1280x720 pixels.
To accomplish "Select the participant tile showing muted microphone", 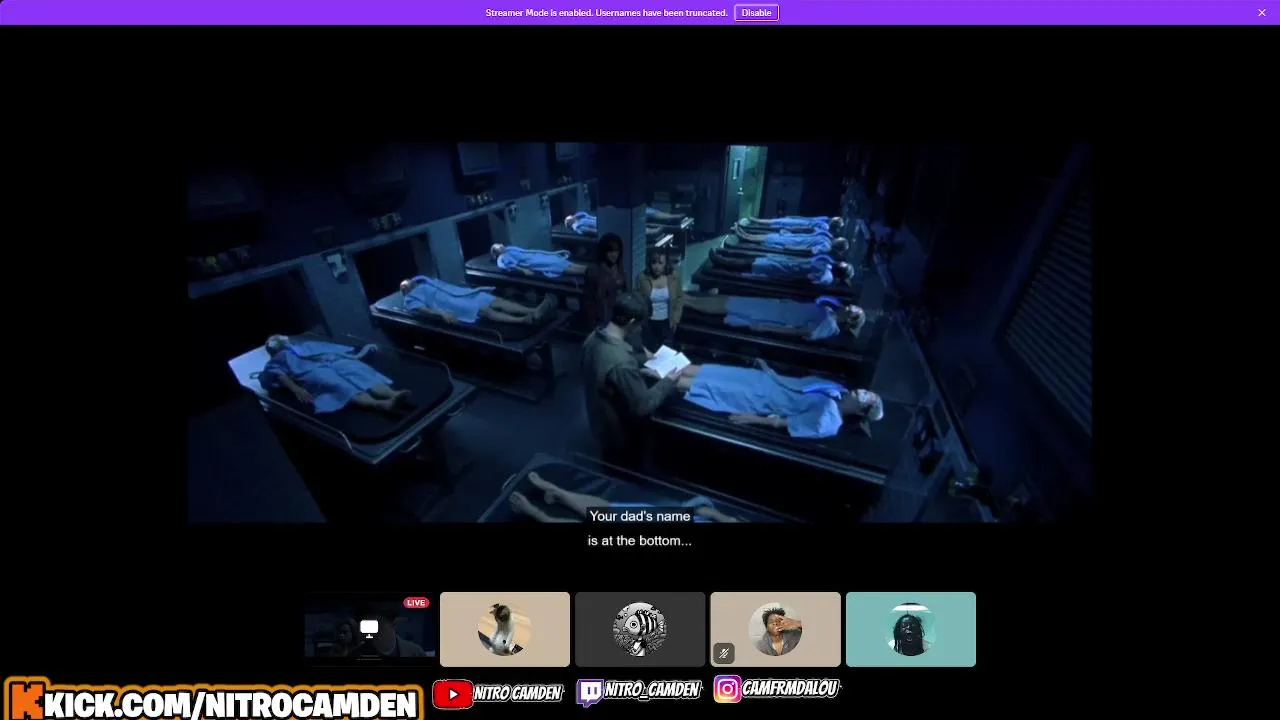I will 775,629.
